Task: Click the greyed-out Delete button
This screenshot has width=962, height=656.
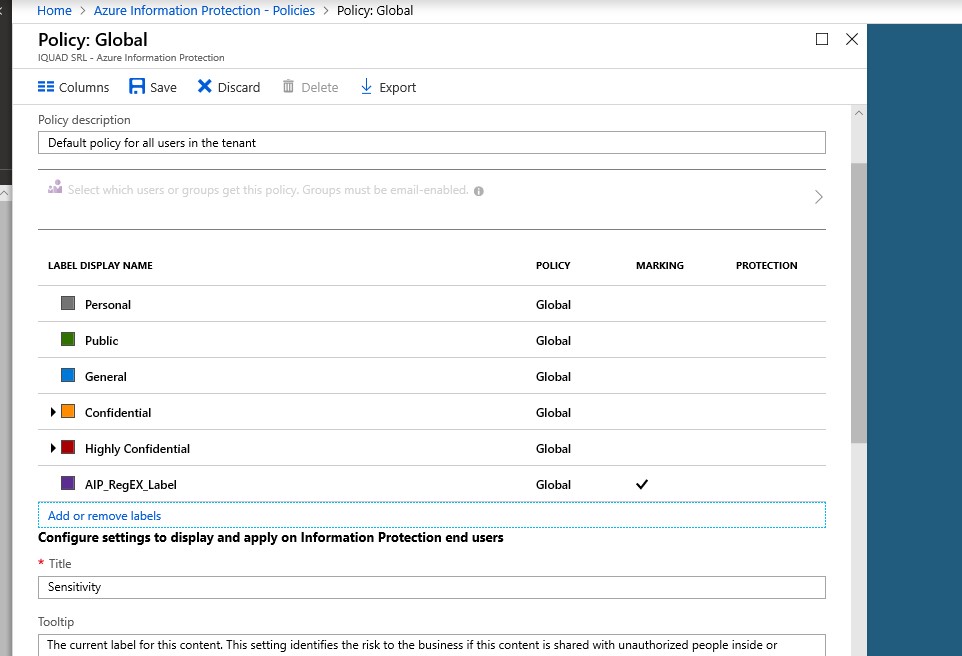Action: click(310, 87)
